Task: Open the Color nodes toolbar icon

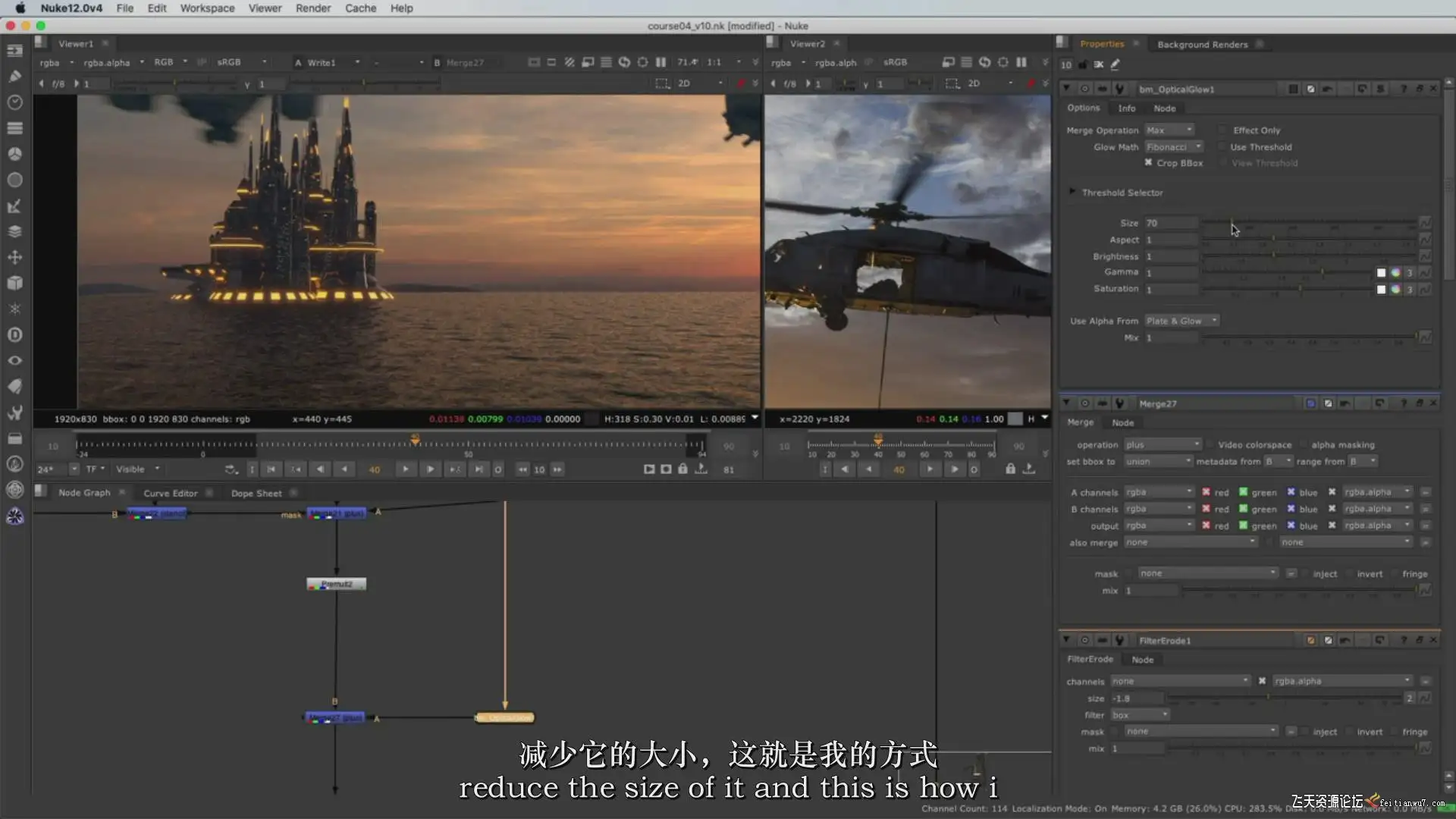Action: [x=14, y=154]
